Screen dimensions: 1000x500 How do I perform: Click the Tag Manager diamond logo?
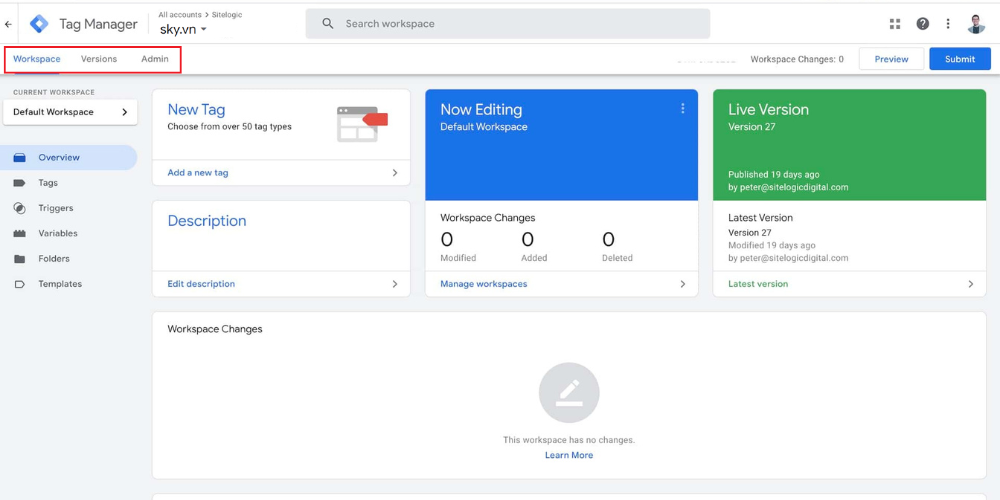click(39, 24)
